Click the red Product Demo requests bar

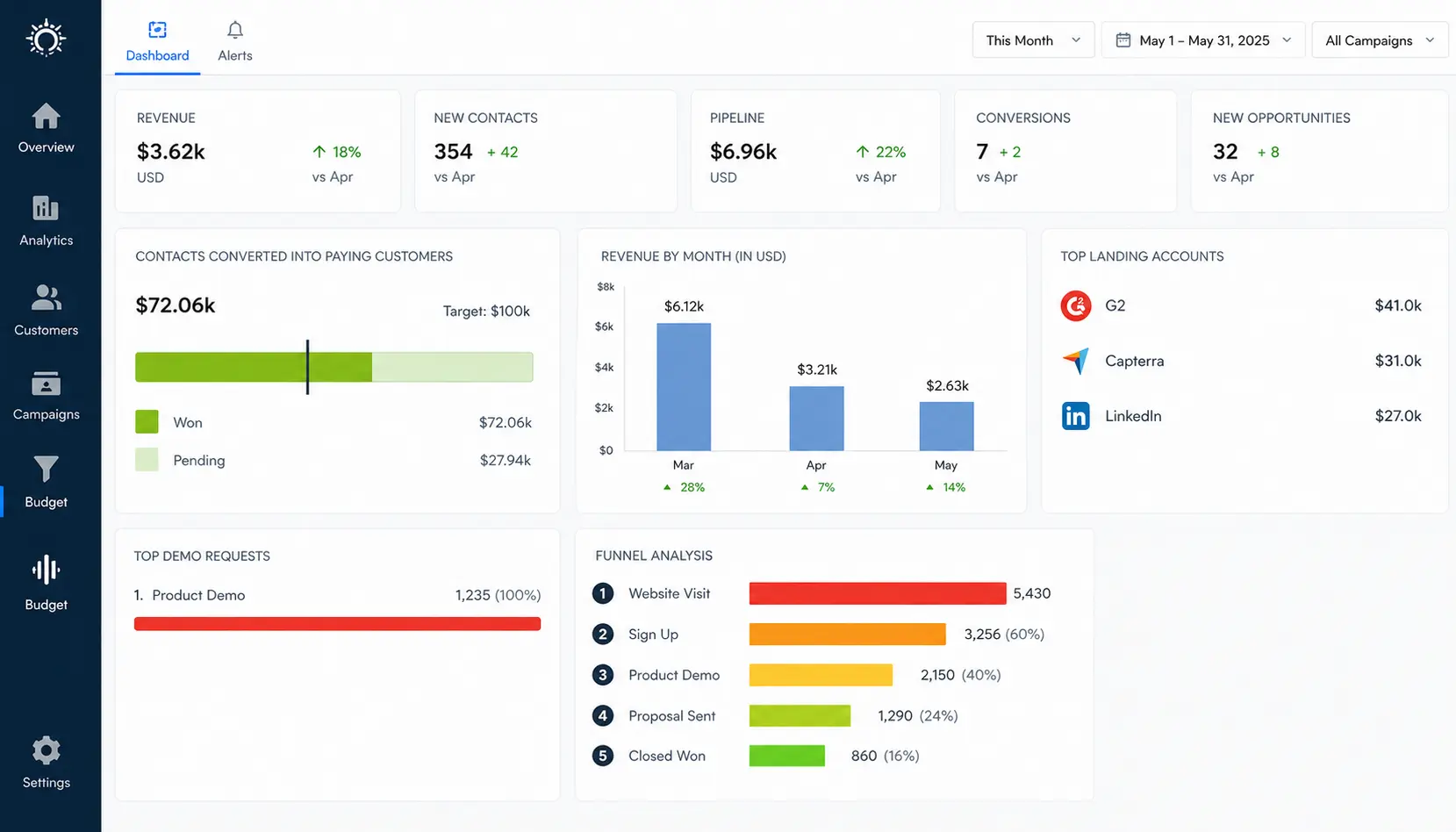click(x=337, y=624)
